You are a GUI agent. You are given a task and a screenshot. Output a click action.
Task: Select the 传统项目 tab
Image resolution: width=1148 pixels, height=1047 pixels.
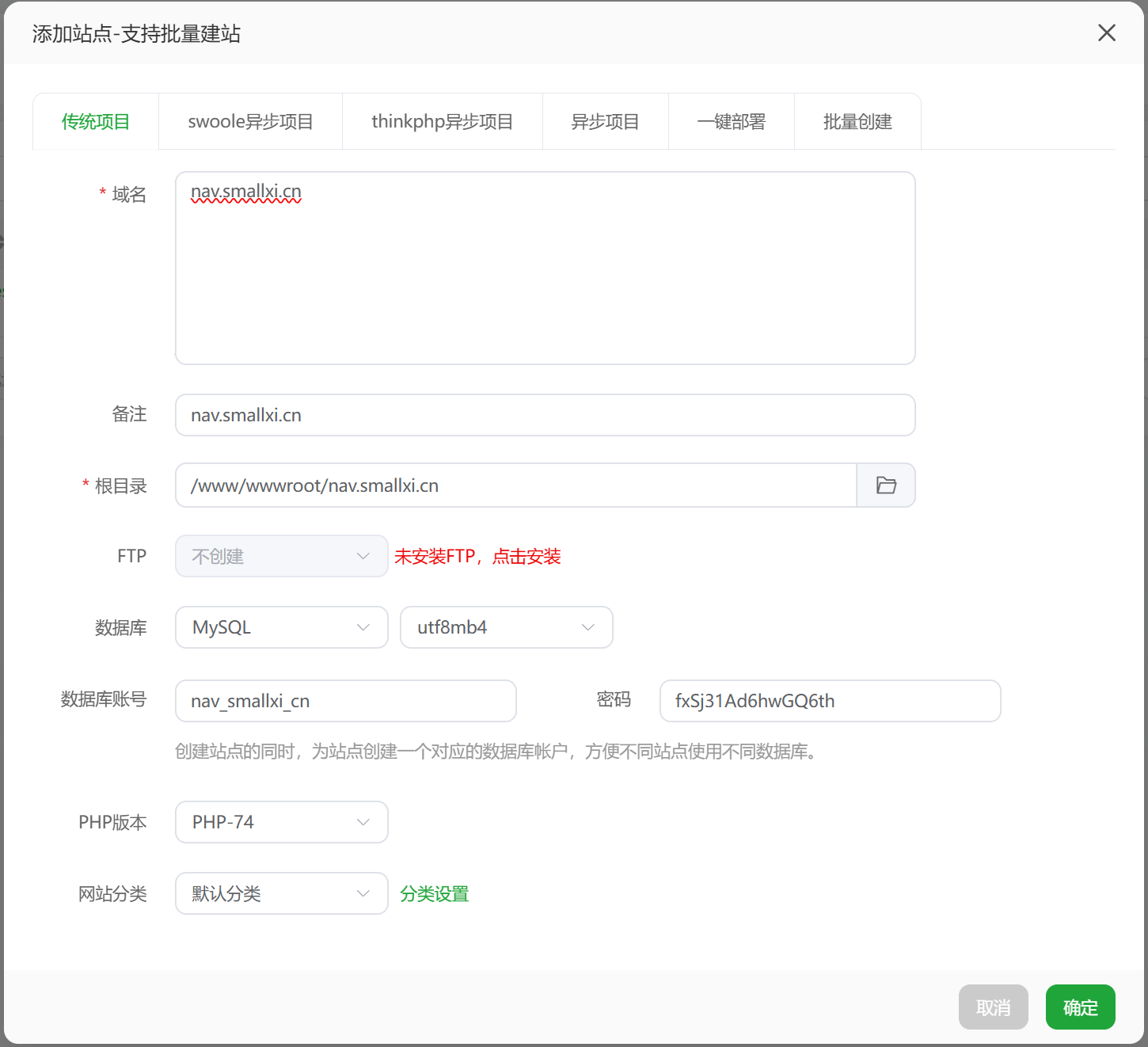96,122
